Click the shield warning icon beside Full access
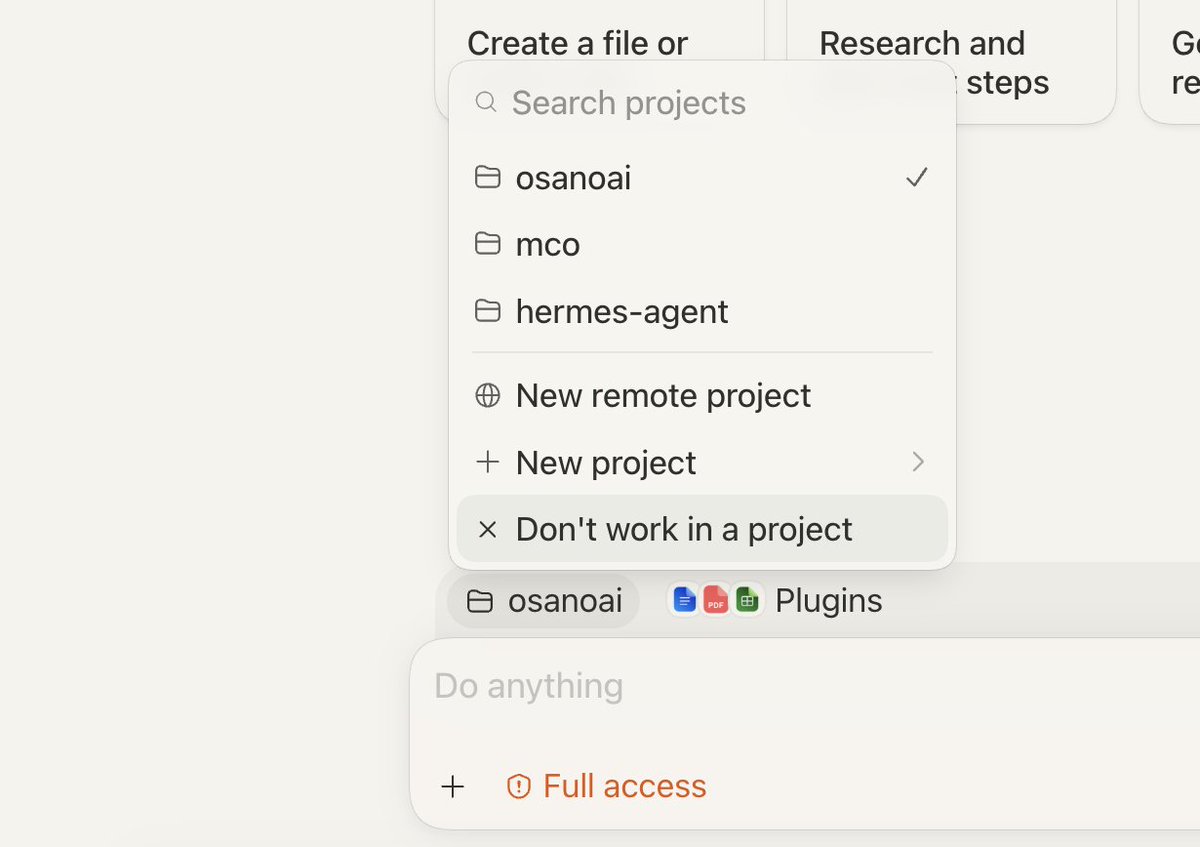 [518, 787]
